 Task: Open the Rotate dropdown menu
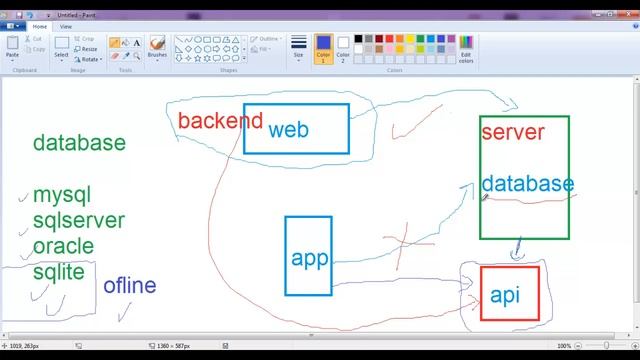88,59
